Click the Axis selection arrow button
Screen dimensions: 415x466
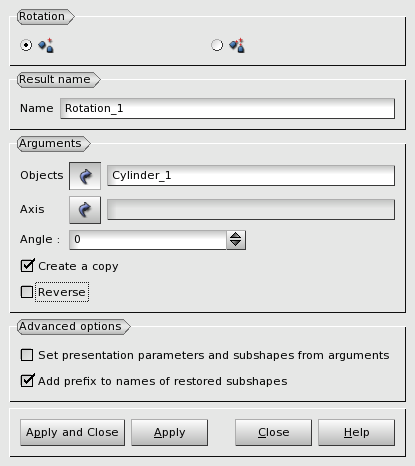(x=85, y=210)
